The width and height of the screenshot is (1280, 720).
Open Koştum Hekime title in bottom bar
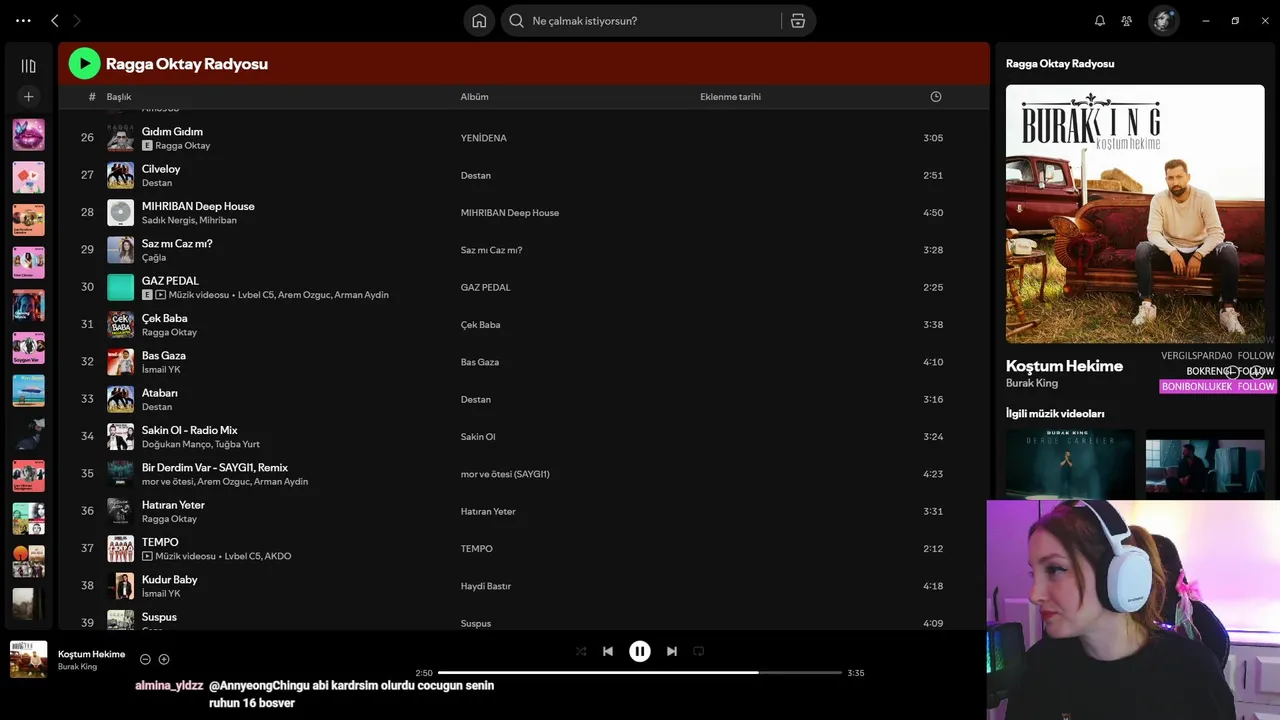point(91,654)
